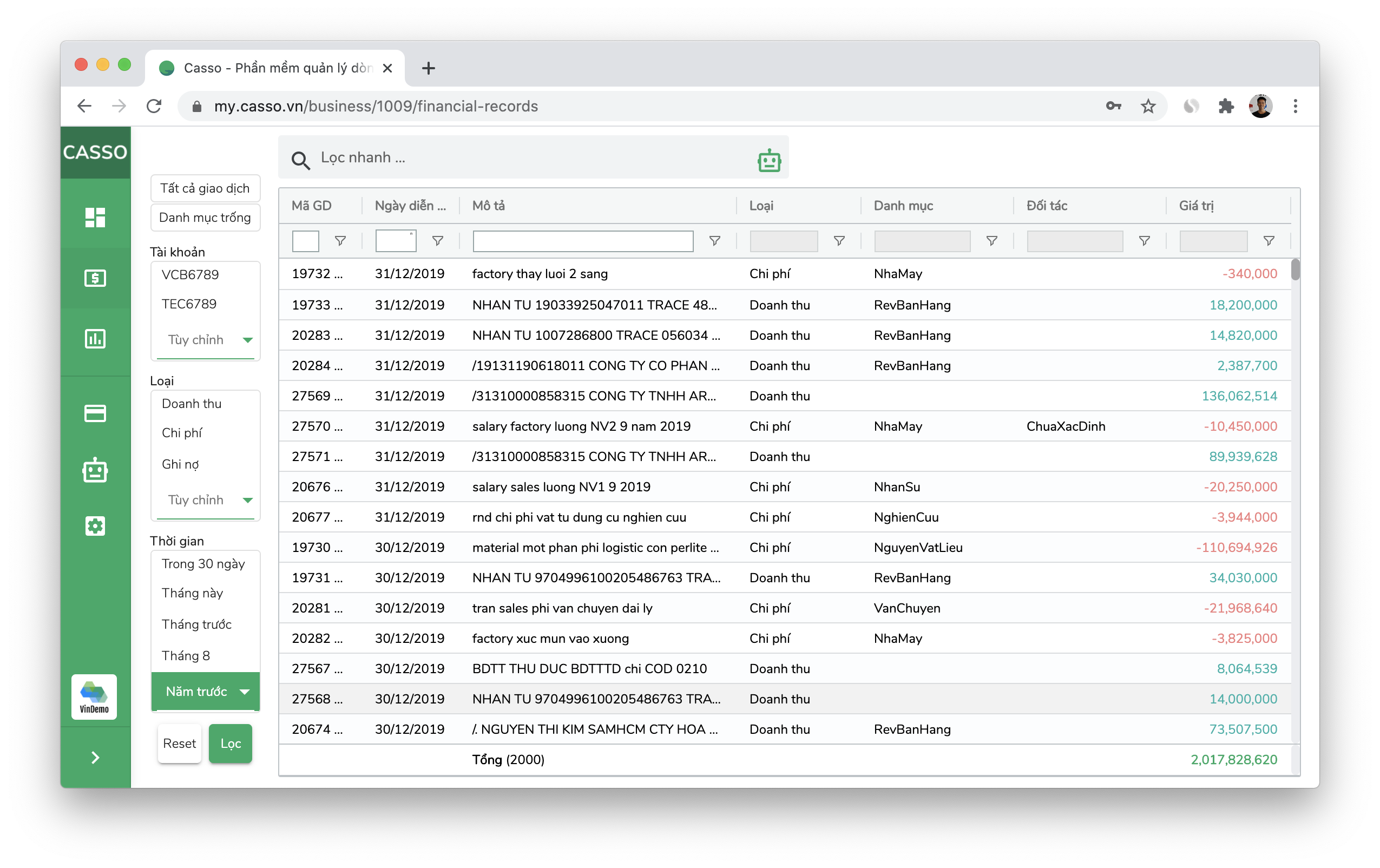Image resolution: width=1380 pixels, height=868 pixels.
Task: Sort by Danh mục column header
Action: (x=903, y=206)
